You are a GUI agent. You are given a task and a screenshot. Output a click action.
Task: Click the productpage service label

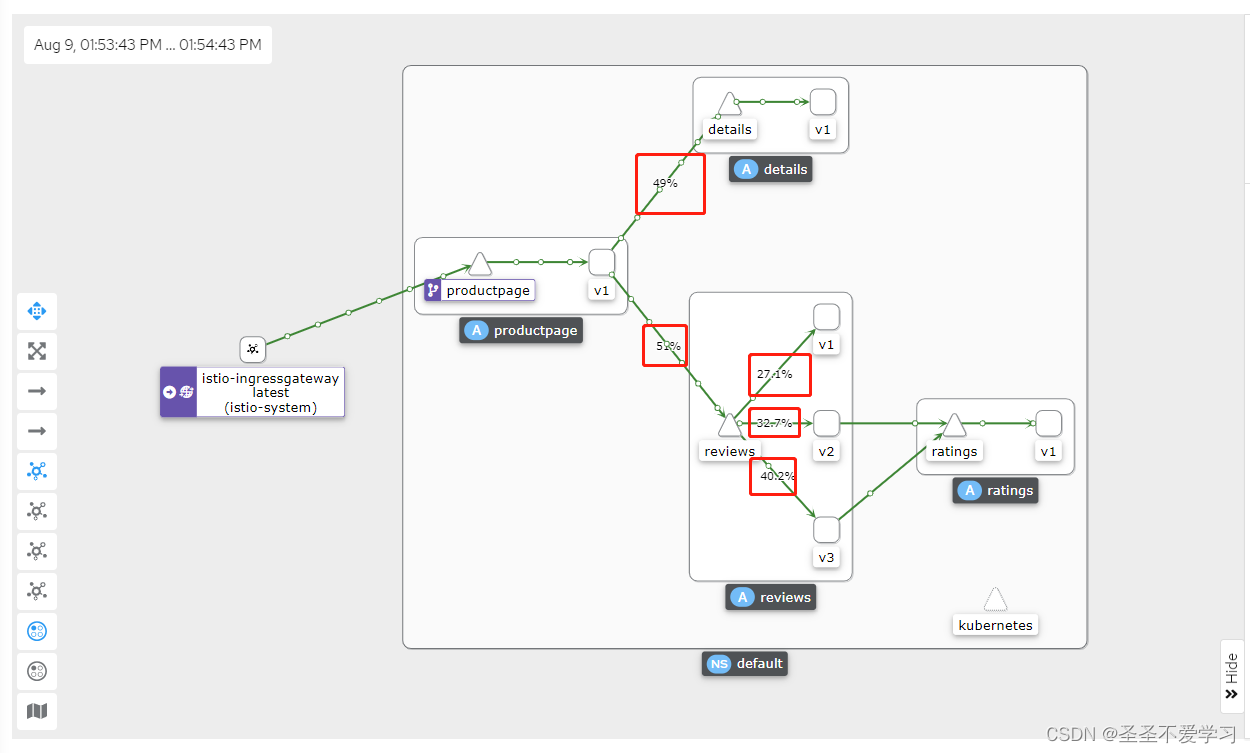pos(488,290)
